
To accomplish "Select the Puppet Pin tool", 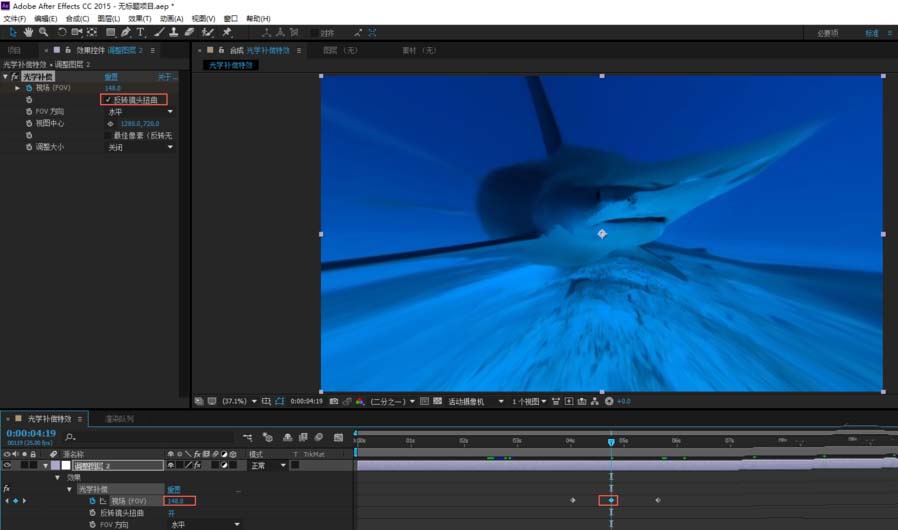I will click(x=227, y=32).
